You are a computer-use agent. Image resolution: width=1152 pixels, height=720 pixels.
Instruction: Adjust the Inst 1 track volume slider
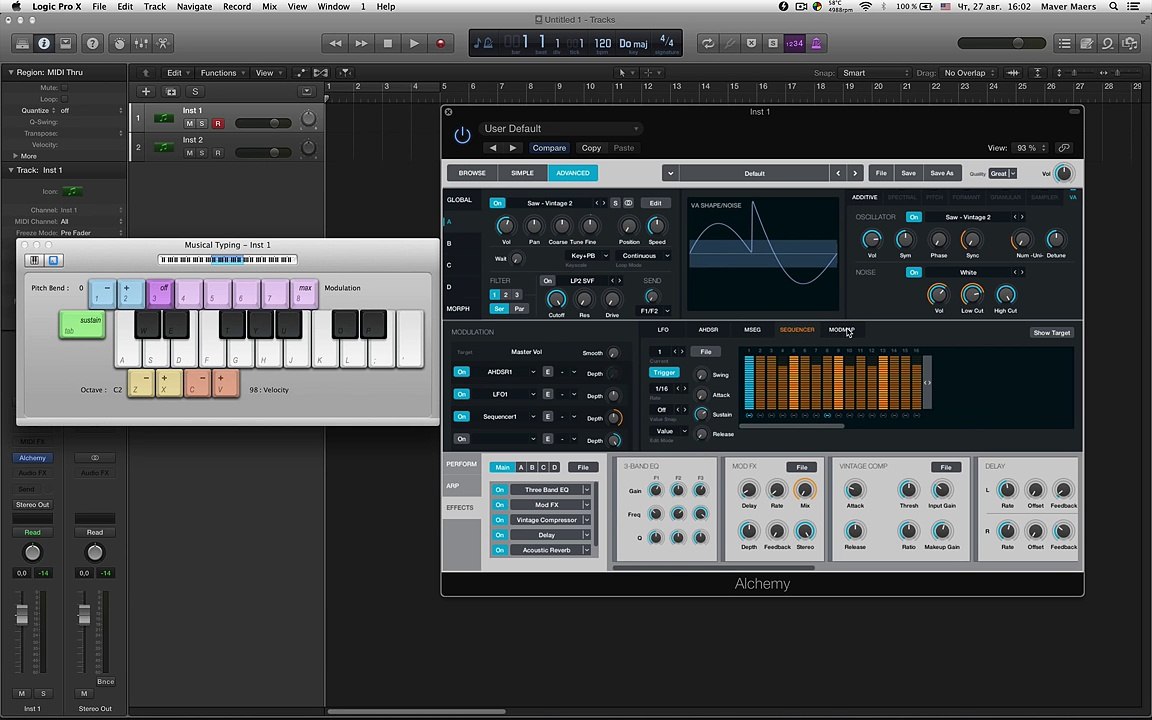click(x=262, y=123)
